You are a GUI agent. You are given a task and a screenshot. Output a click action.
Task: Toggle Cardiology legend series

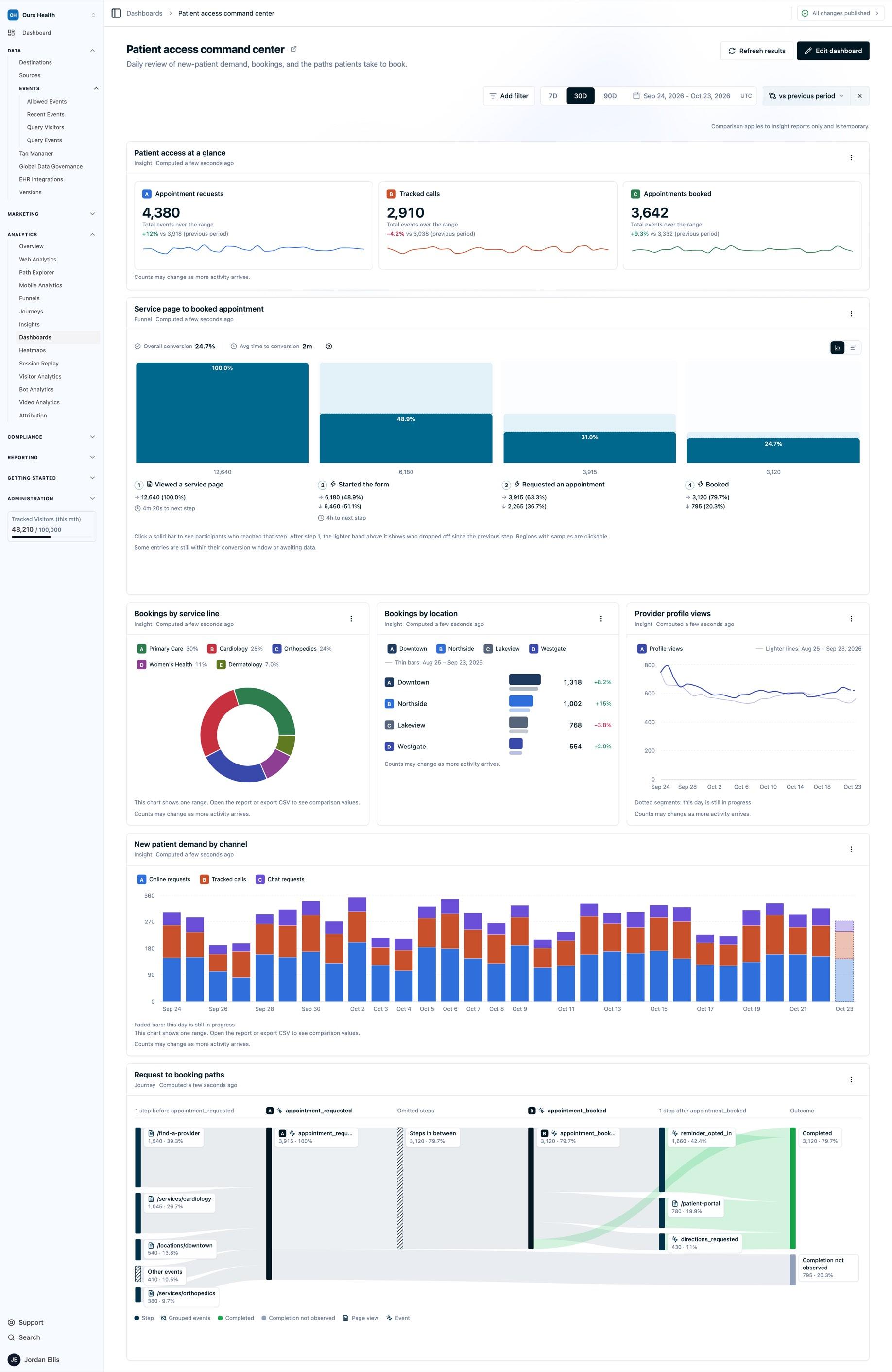click(x=235, y=649)
